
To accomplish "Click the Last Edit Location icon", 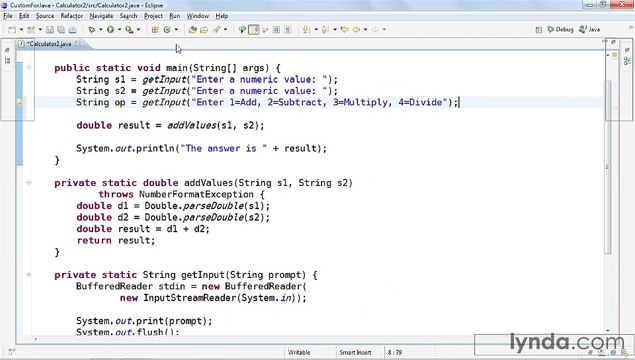I will coord(345,30).
